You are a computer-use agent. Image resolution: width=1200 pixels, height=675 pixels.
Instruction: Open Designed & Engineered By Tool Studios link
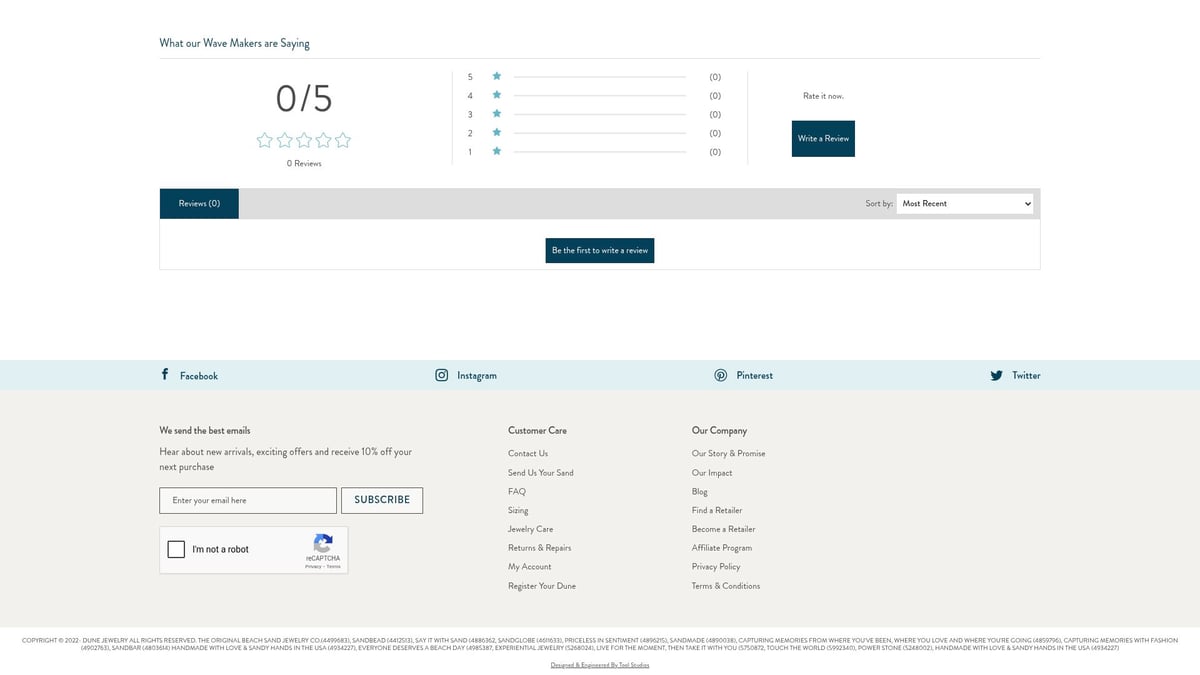pos(600,665)
